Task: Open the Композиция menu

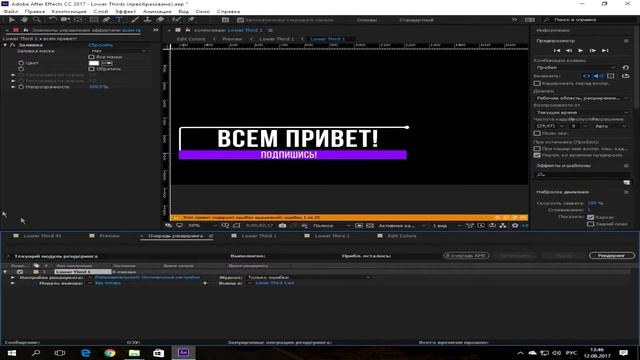Action: 69,11
